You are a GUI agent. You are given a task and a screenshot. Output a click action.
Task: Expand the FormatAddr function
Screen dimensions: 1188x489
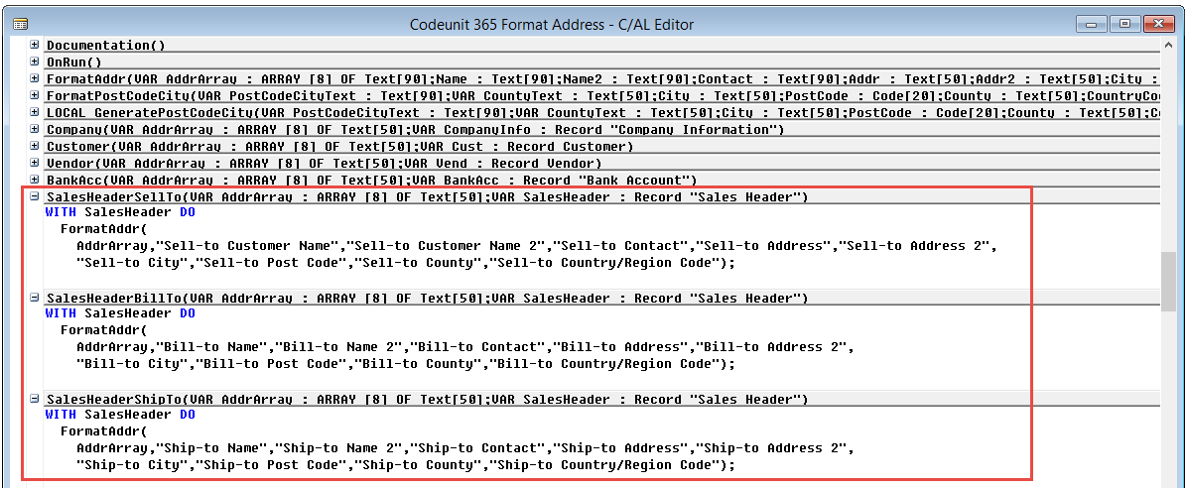pos(35,79)
